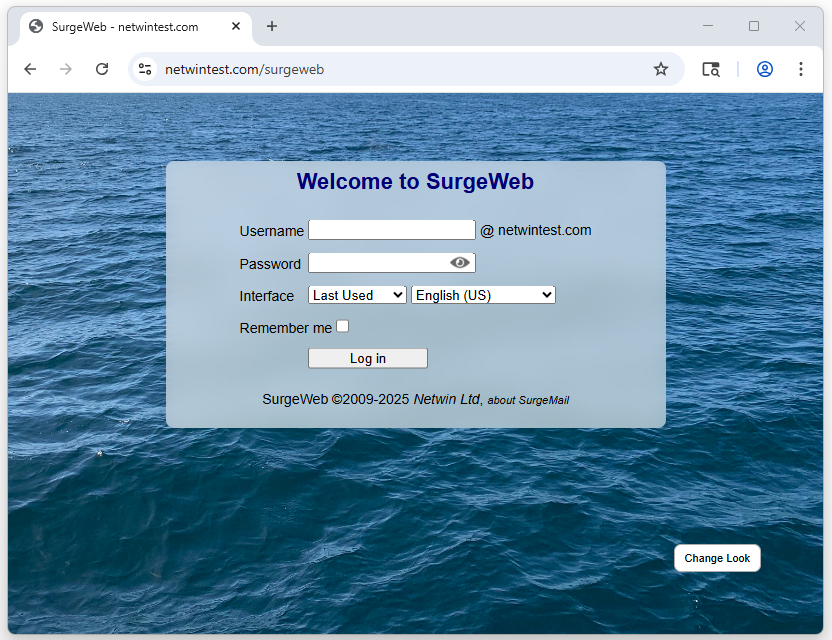This screenshot has width=832, height=640.
Task: Open the English (US) language dropdown
Action: (x=483, y=295)
